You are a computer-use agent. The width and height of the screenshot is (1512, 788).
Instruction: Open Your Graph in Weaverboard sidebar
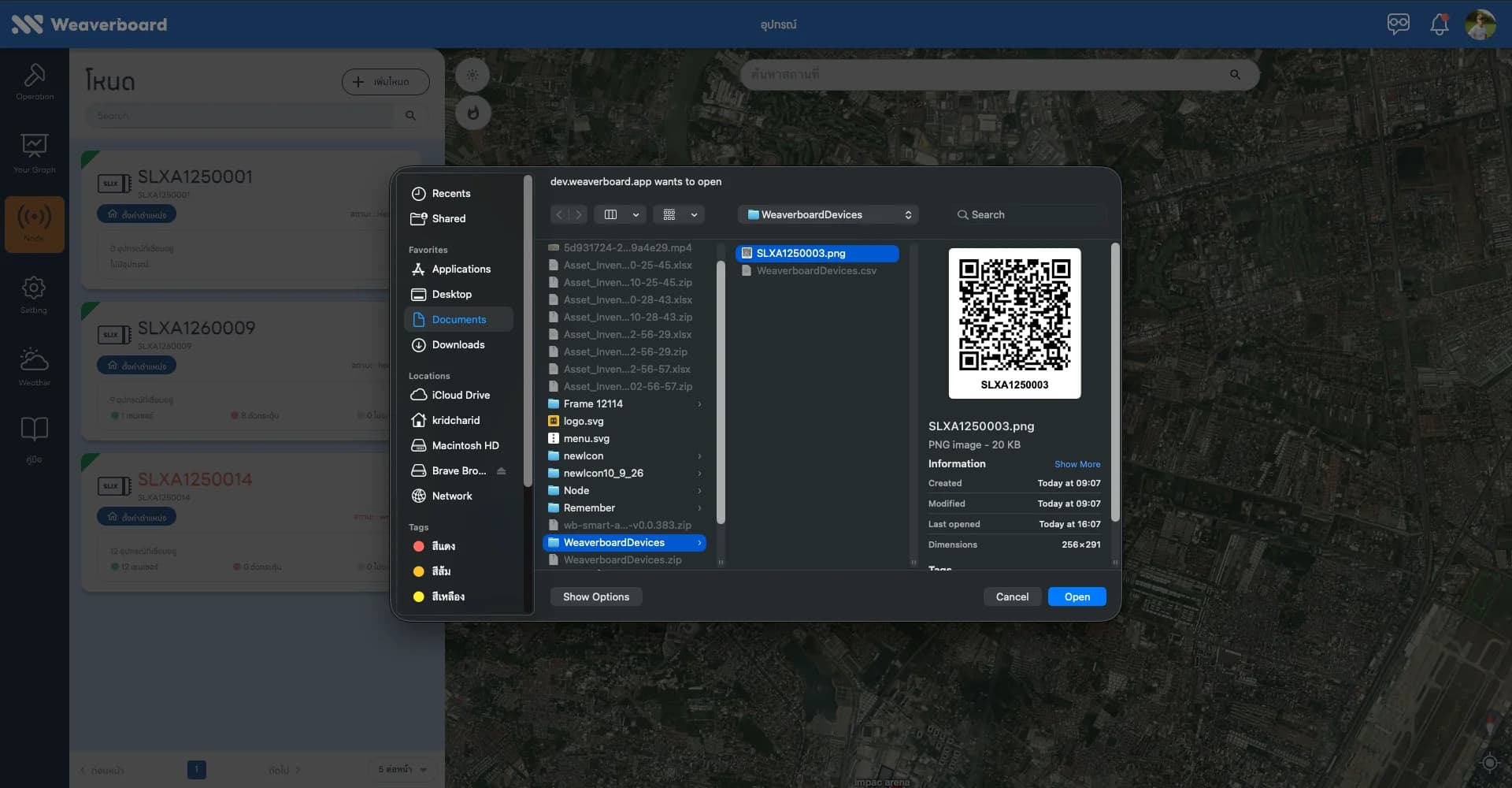point(35,154)
